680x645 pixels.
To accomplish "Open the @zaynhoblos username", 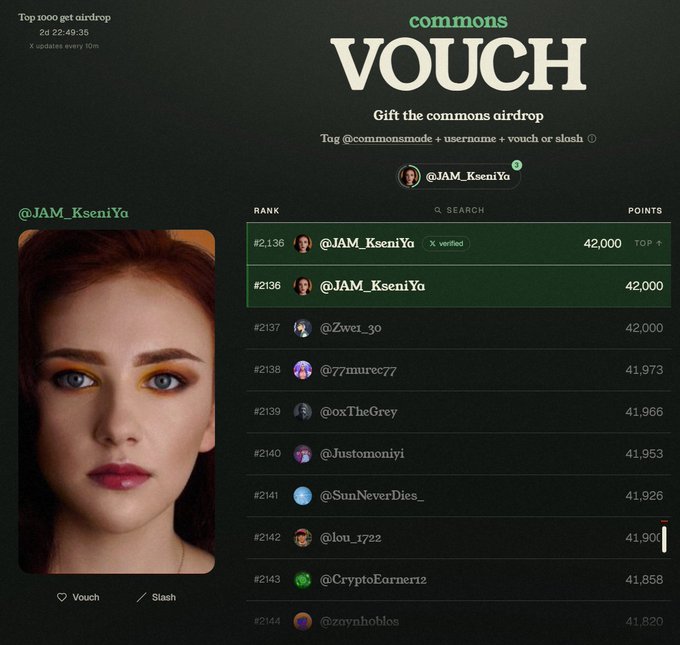I will tap(359, 622).
